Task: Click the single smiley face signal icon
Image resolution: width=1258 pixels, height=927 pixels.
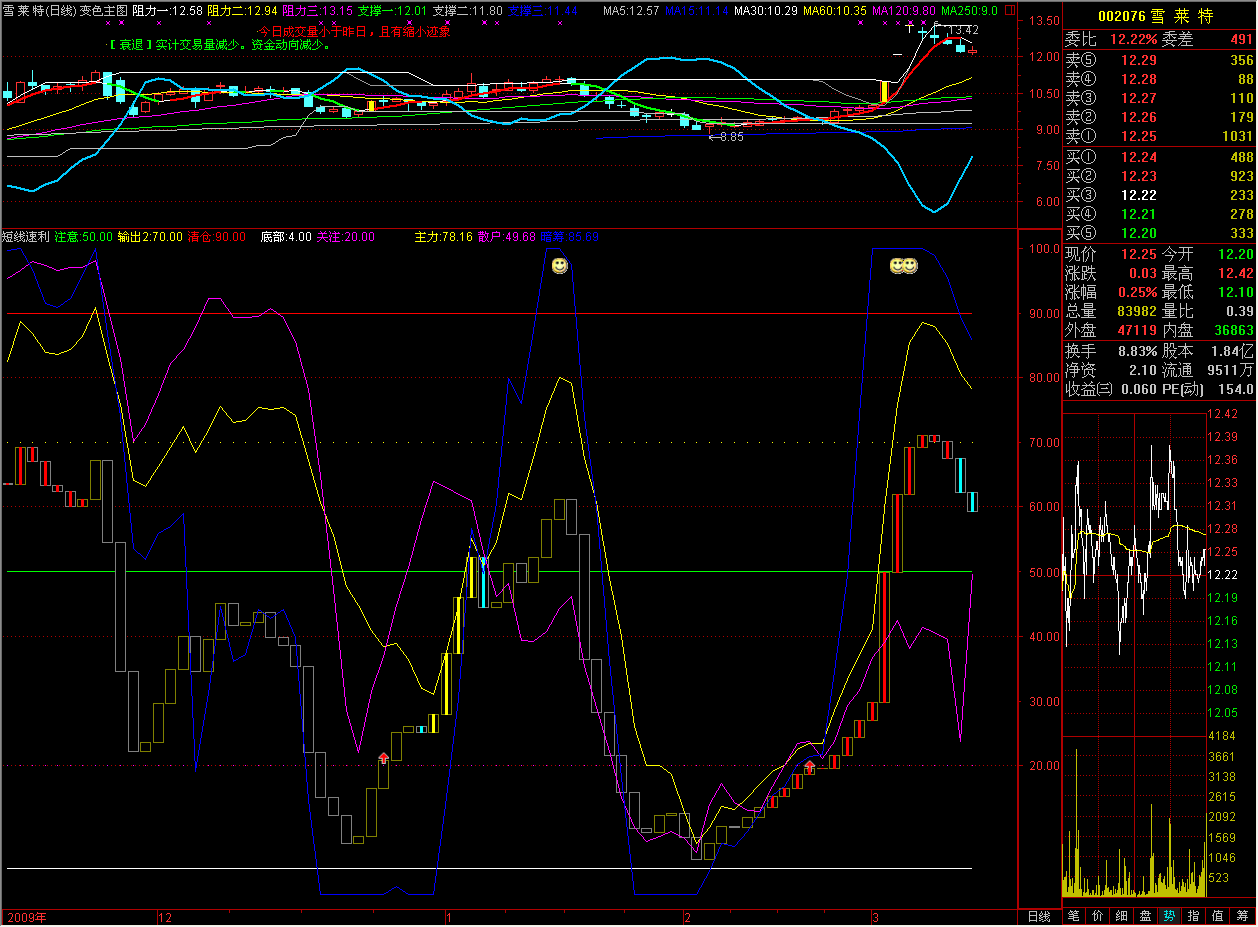Action: (560, 266)
